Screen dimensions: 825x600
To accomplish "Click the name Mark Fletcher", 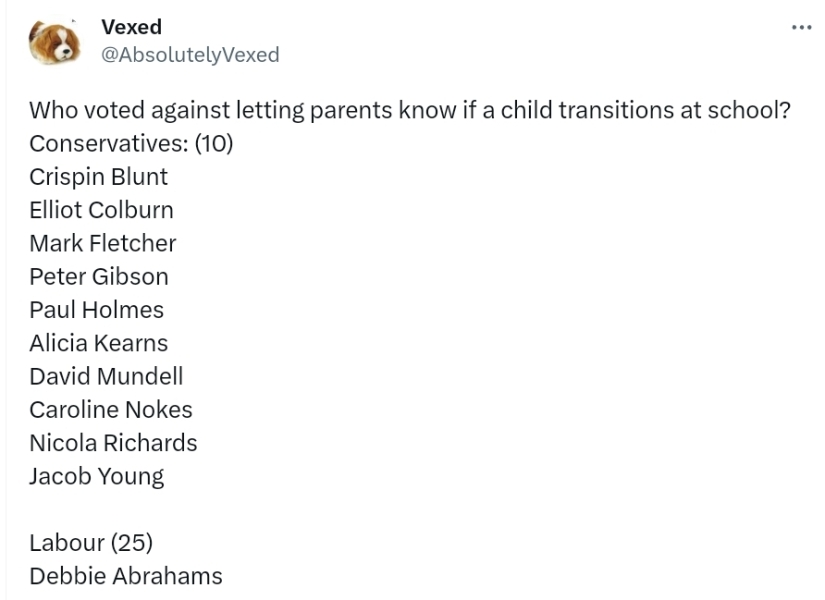I will (103, 243).
